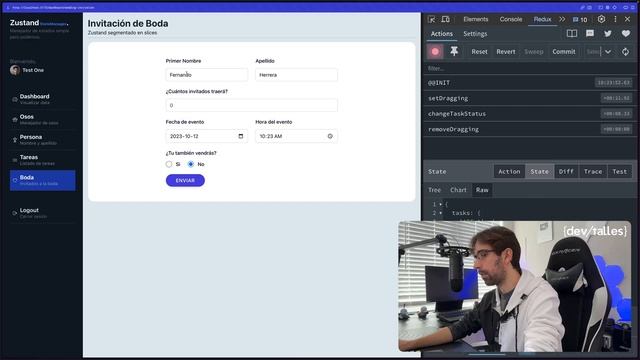Show state as Raw

(482, 190)
